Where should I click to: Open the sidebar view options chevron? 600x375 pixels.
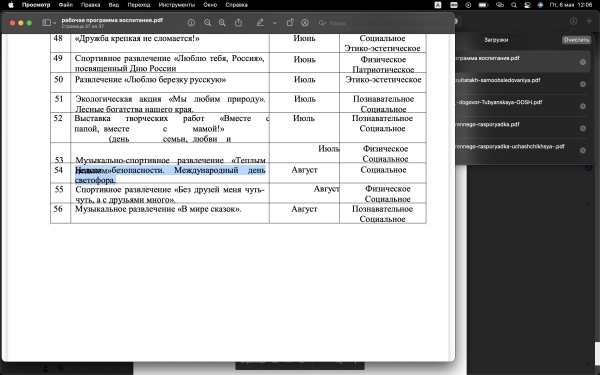coord(54,23)
